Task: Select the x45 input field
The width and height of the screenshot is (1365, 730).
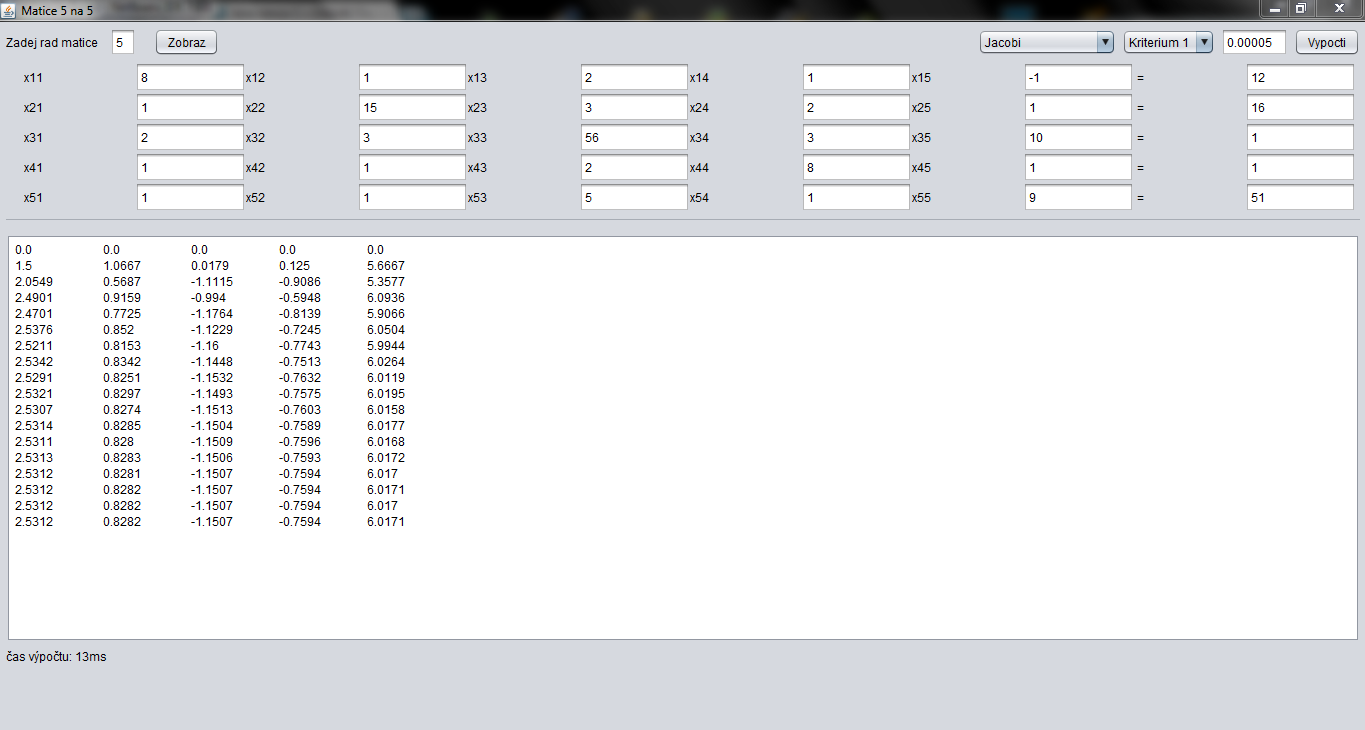Action: tap(1078, 168)
